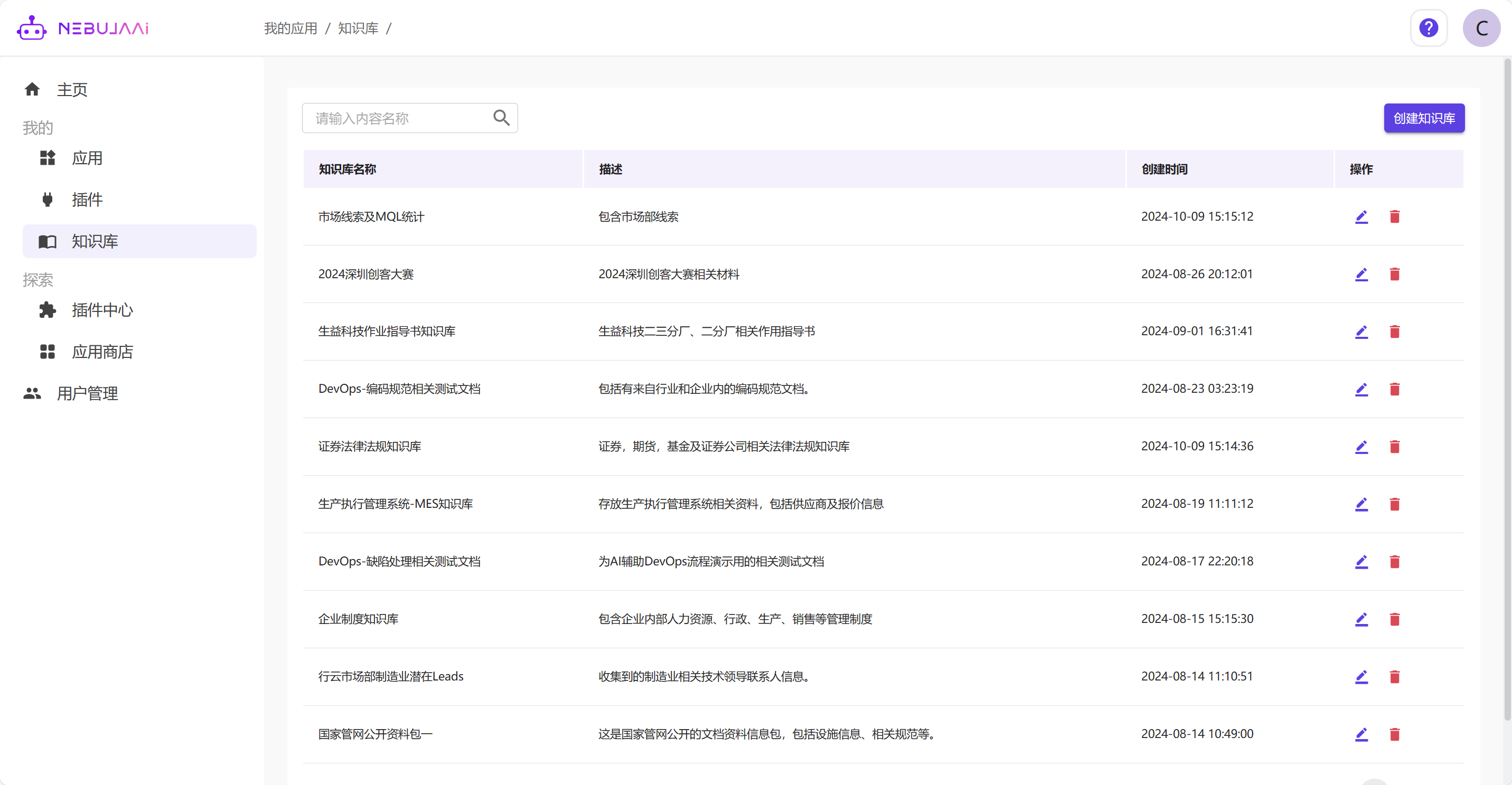This screenshot has width=1512, height=785.
Task: Delete the 生益科技作业指导书知识库 entry
Action: coord(1395,332)
